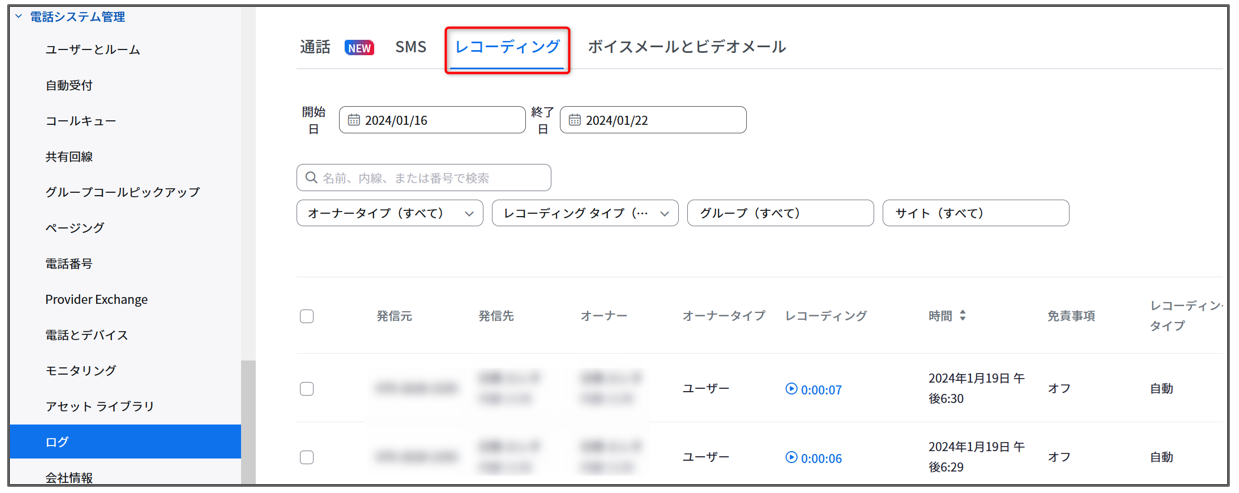The height and width of the screenshot is (493, 1239).
Task: Collapse the 電話システム管理 section chevron
Action: 18,16
